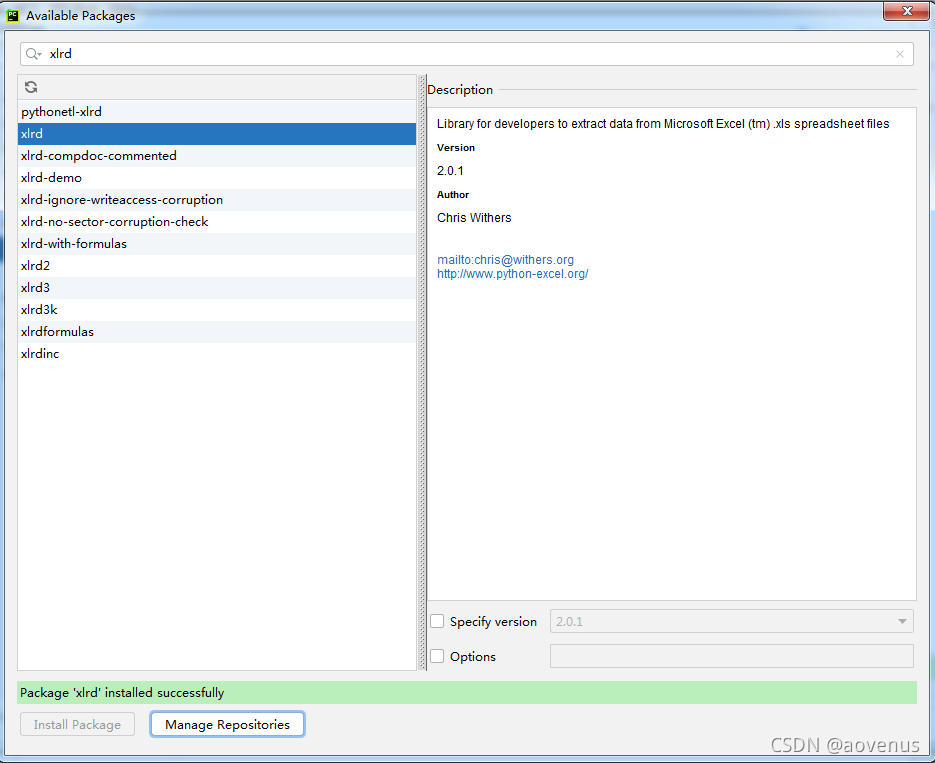Clear the search field with X icon

900,54
